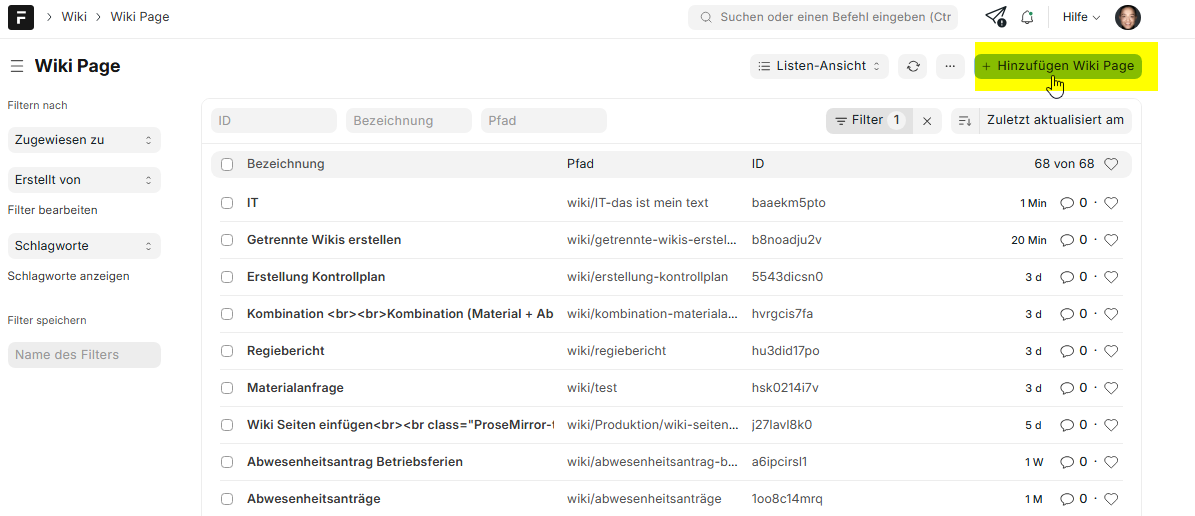Open the notifications bell icon
1195x516 pixels.
click(1027, 17)
